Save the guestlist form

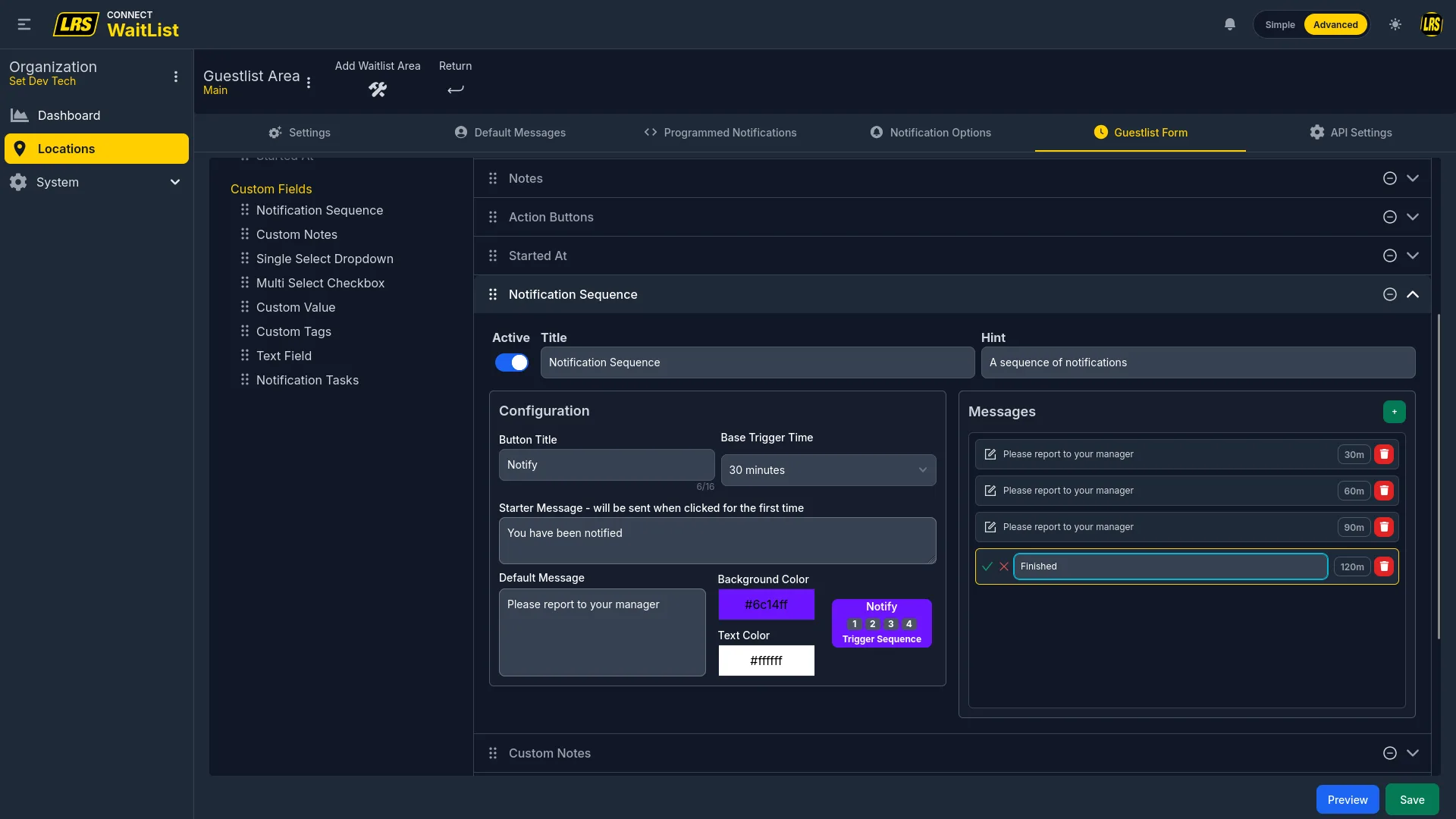click(x=1411, y=800)
